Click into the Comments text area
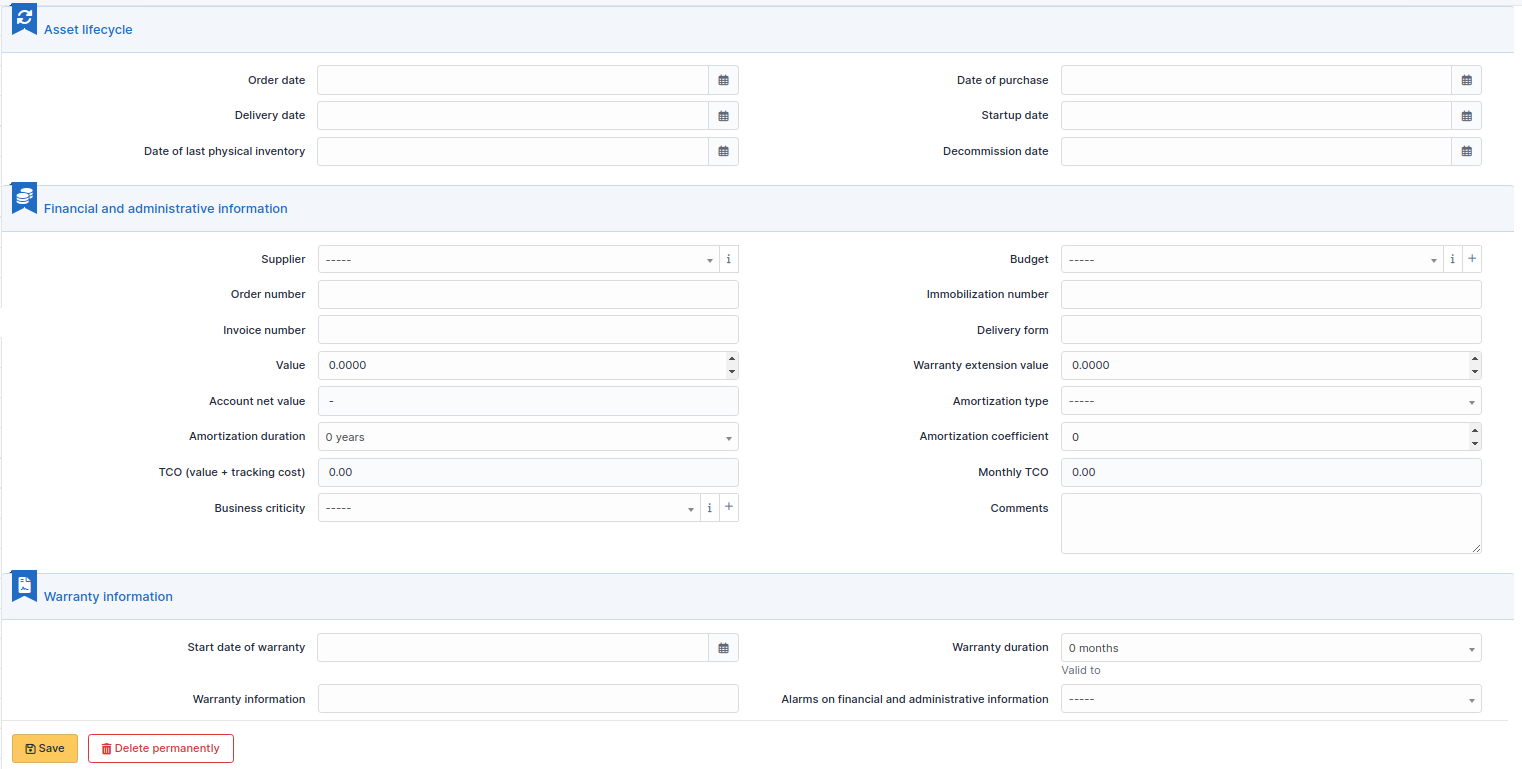The width and height of the screenshot is (1522, 769). (1271, 523)
